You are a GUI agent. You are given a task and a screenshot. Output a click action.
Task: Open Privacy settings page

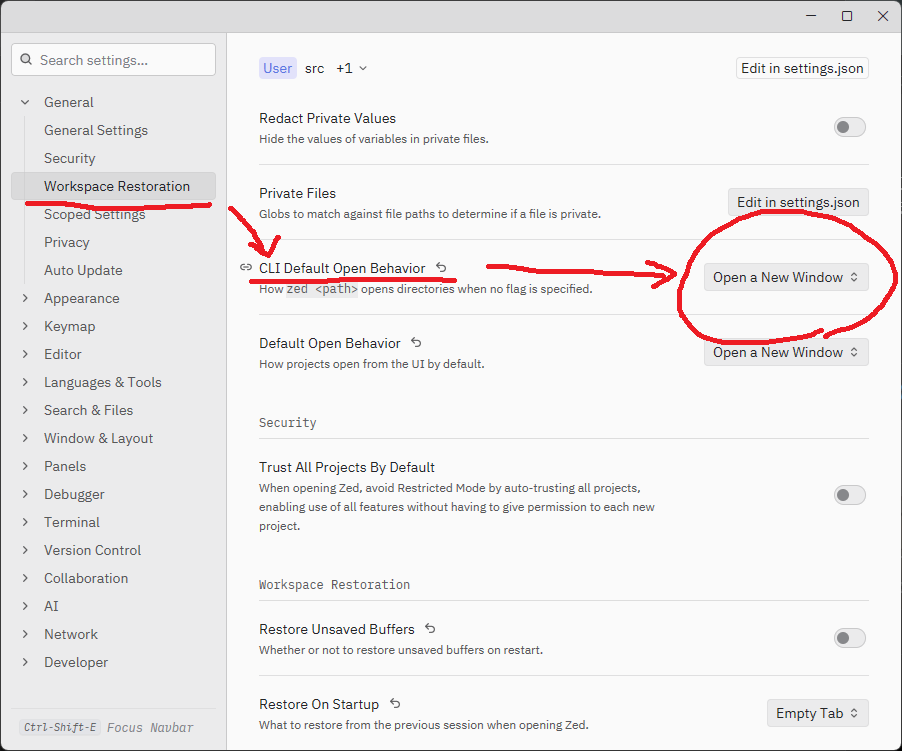pos(67,242)
